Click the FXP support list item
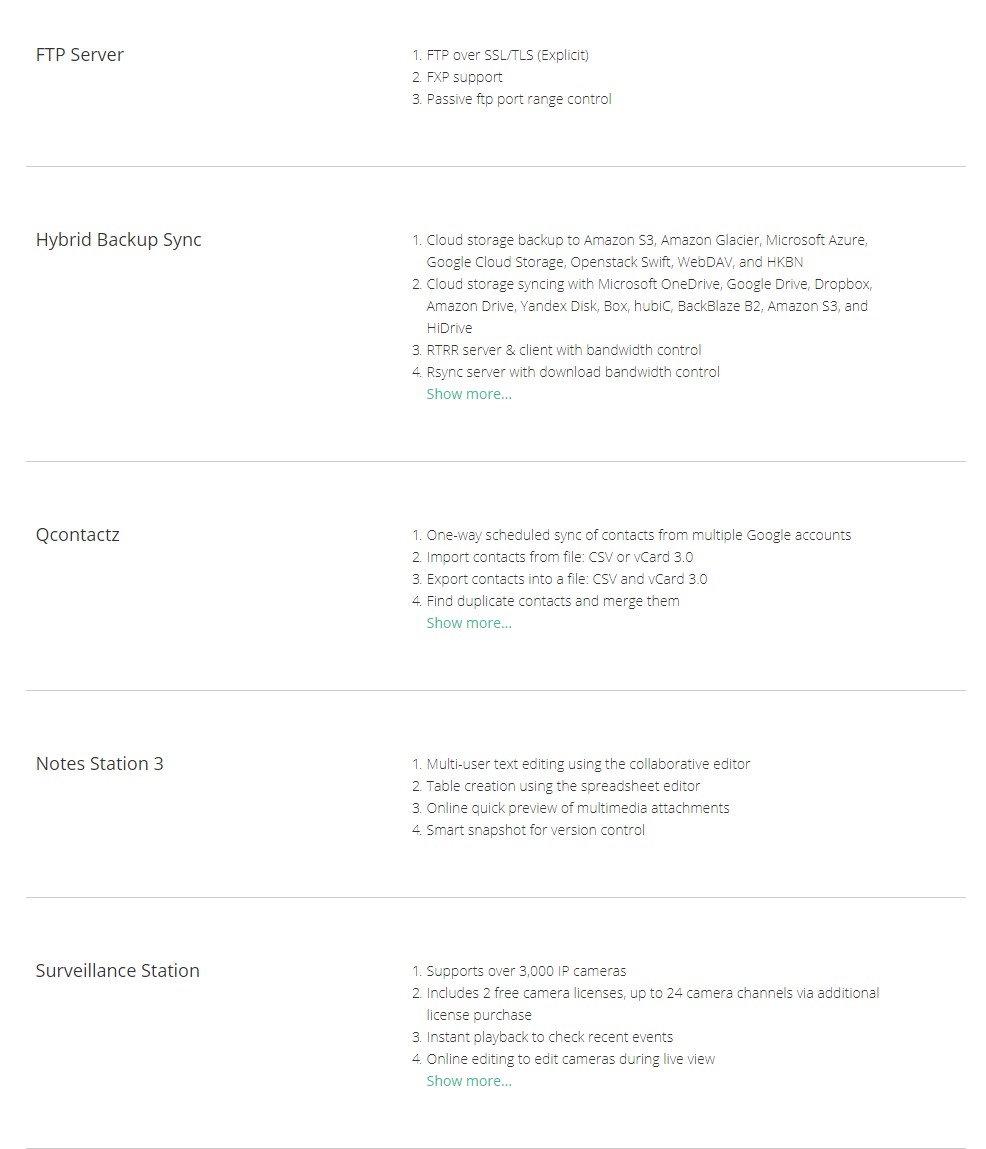This screenshot has width=986, height=1149. click(464, 77)
